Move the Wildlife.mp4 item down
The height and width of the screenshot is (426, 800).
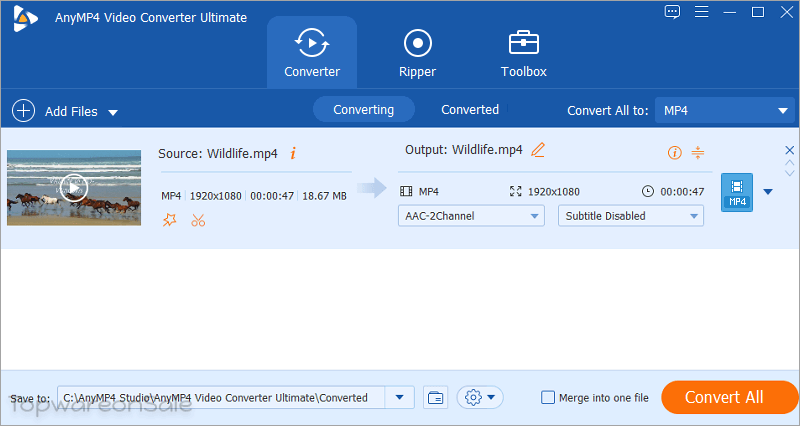click(x=789, y=173)
